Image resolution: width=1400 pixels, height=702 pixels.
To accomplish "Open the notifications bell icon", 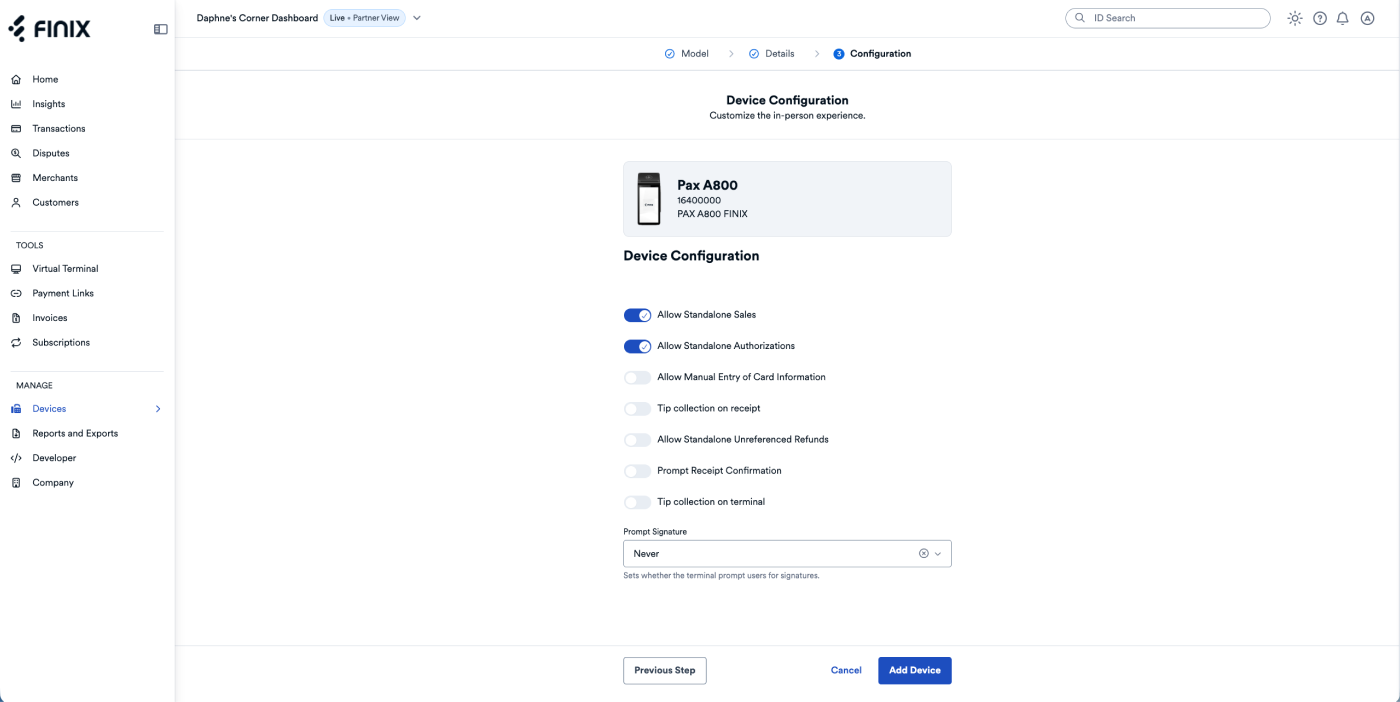I will (1343, 18).
